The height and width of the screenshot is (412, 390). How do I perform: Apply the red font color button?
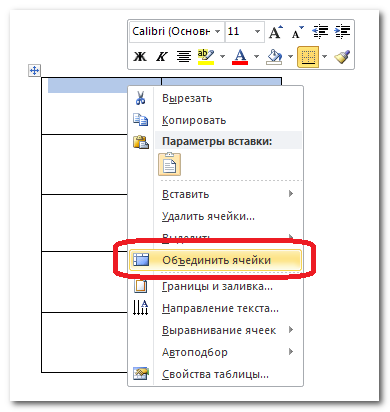(x=240, y=57)
